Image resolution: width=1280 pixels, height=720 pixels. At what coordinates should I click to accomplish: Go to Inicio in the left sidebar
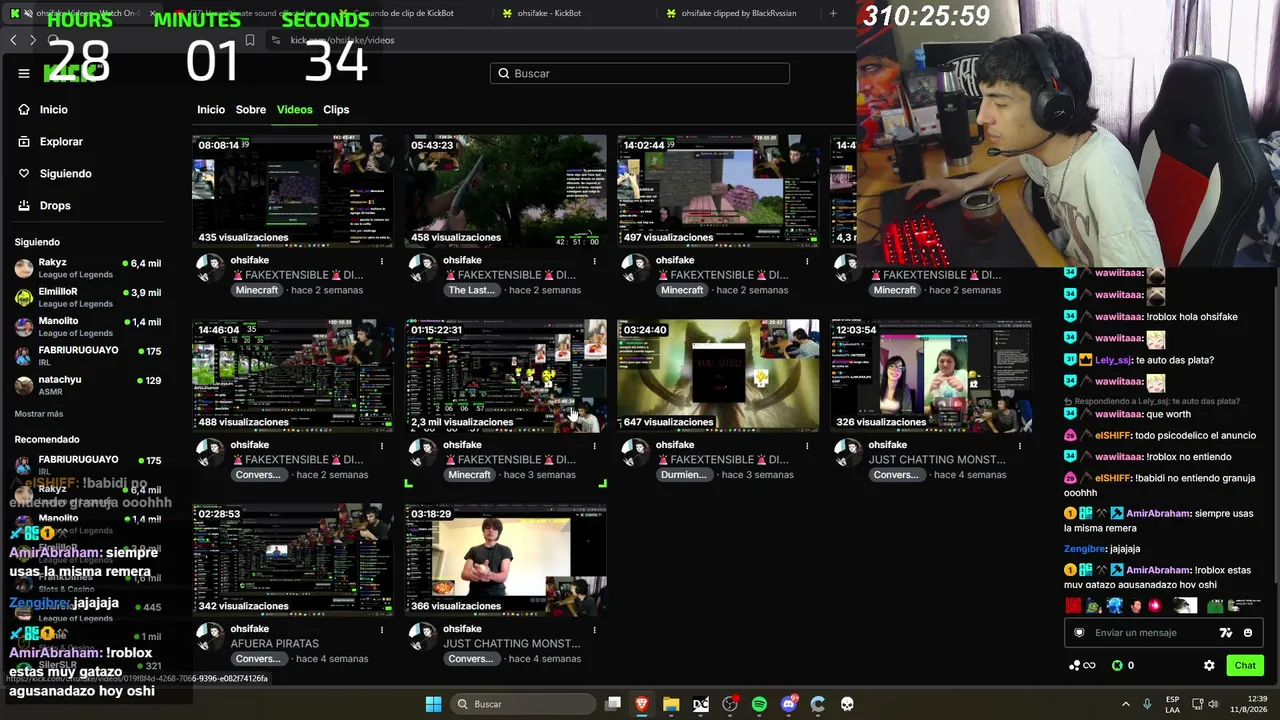[x=43, y=109]
